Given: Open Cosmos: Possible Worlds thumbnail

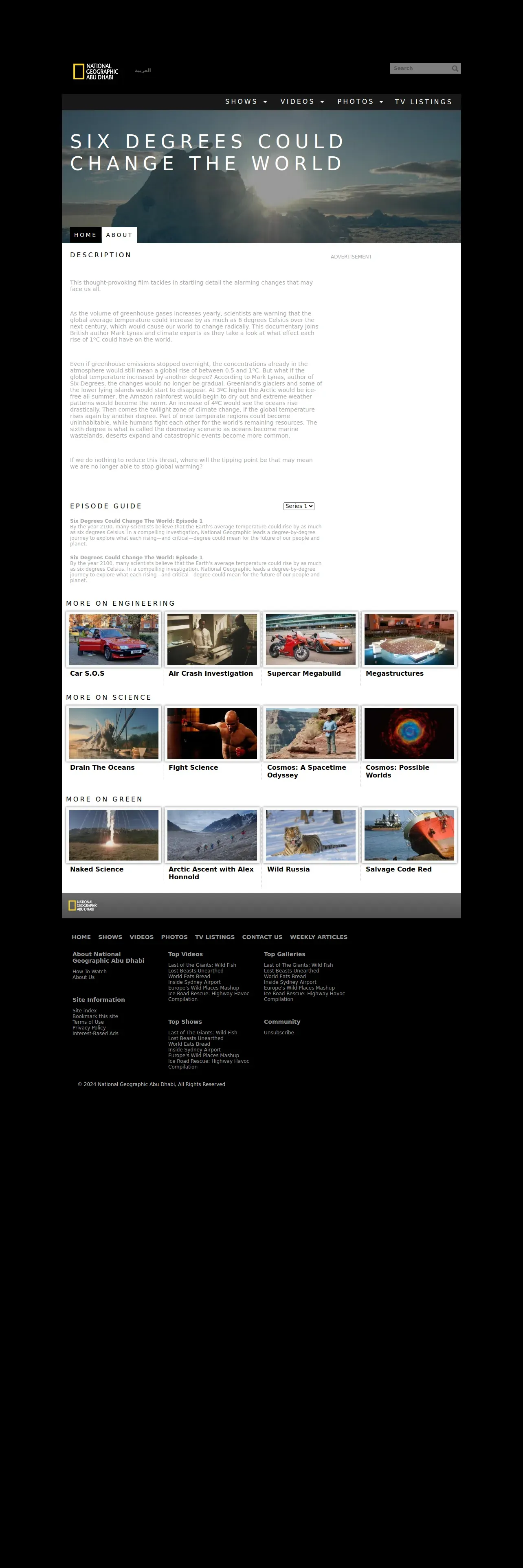Looking at the screenshot, I should tap(409, 734).
